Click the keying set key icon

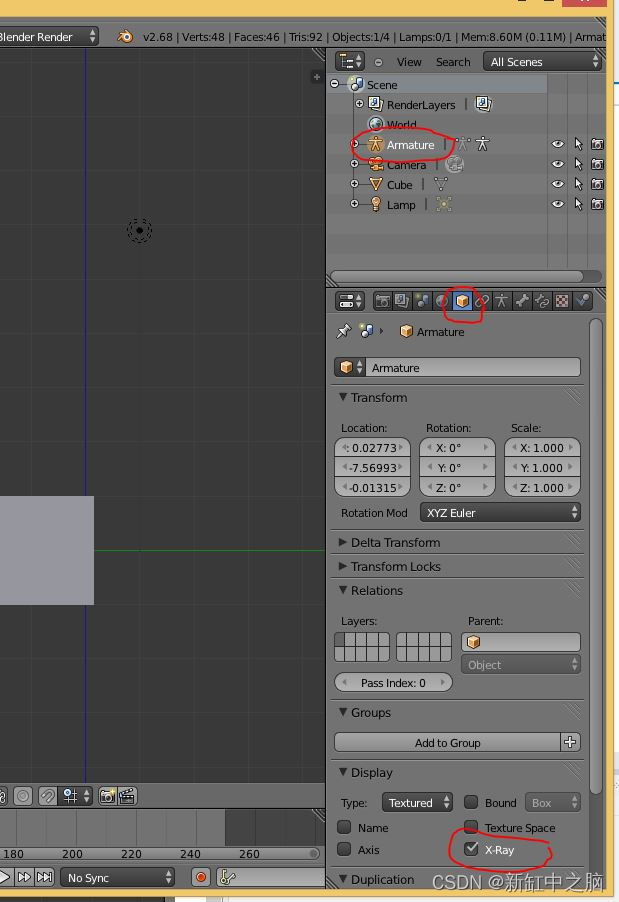228,877
